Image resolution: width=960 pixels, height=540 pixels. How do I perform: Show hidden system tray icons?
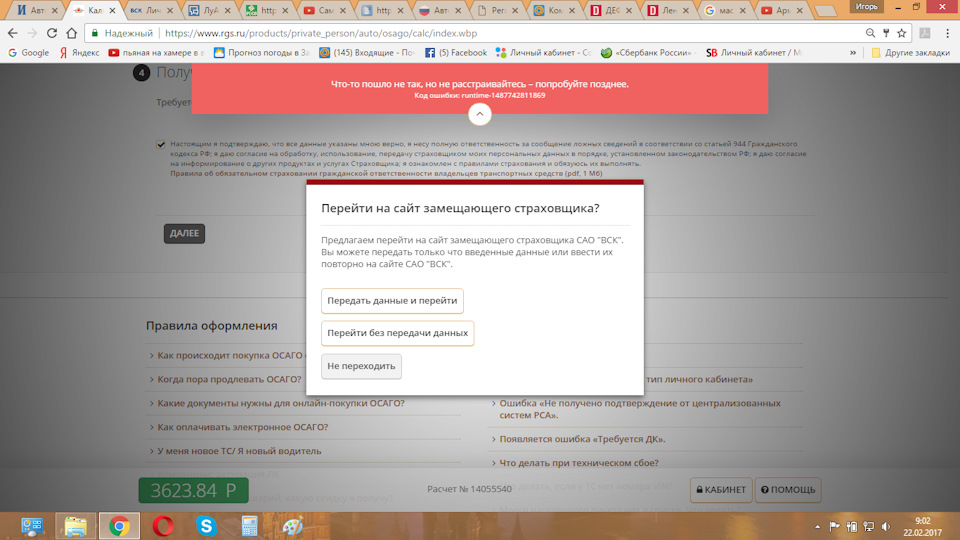click(817, 527)
